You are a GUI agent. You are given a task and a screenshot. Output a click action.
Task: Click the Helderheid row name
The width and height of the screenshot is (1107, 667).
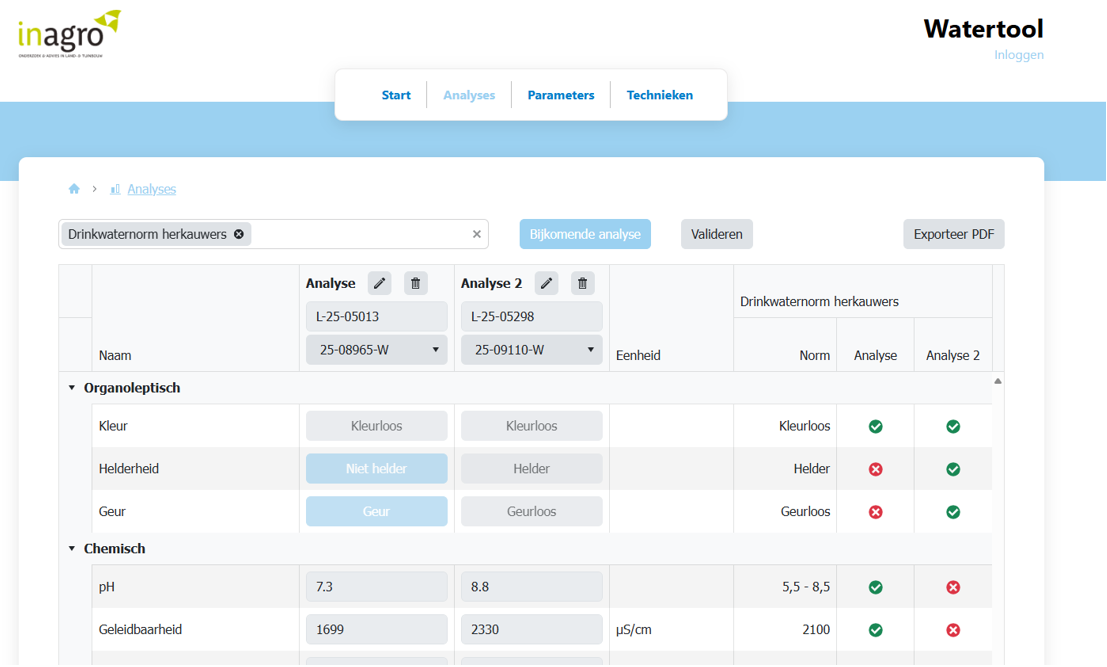click(x=128, y=469)
